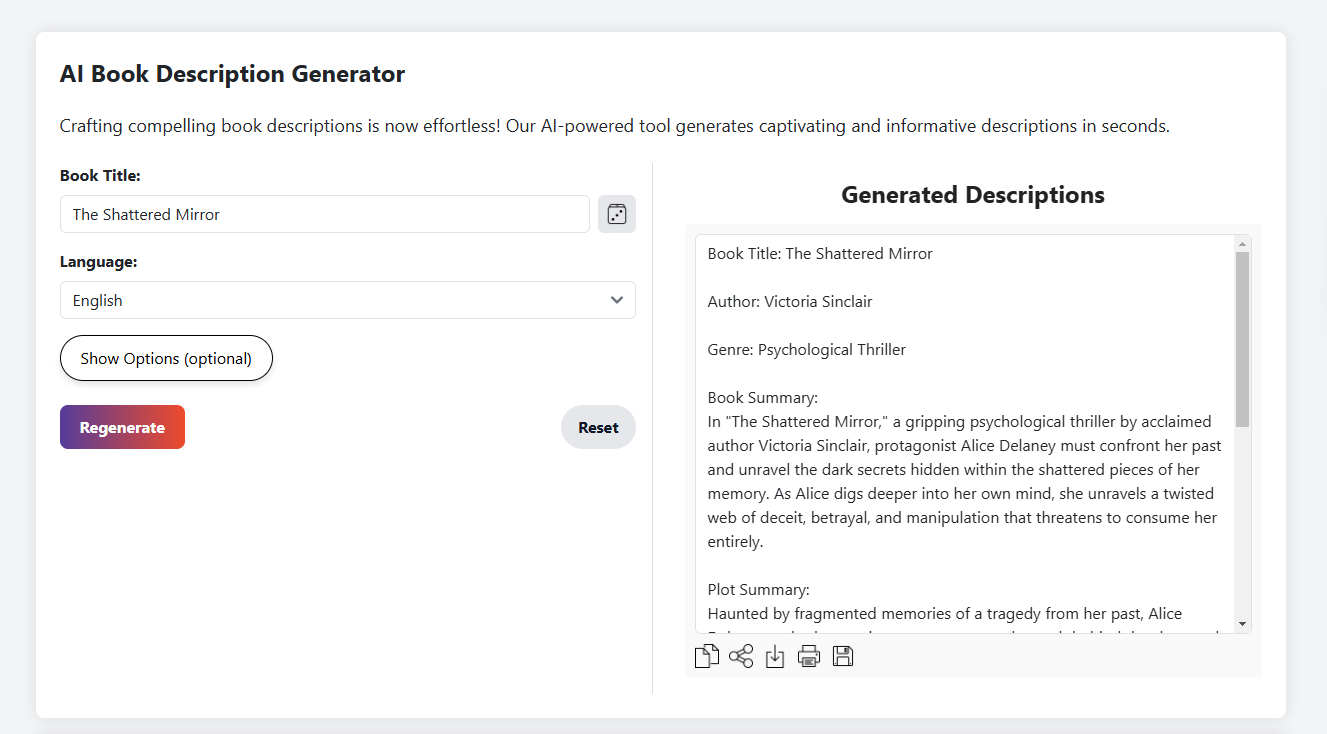Click the scrollbar up arrow in description box
1327x734 pixels.
click(1243, 244)
